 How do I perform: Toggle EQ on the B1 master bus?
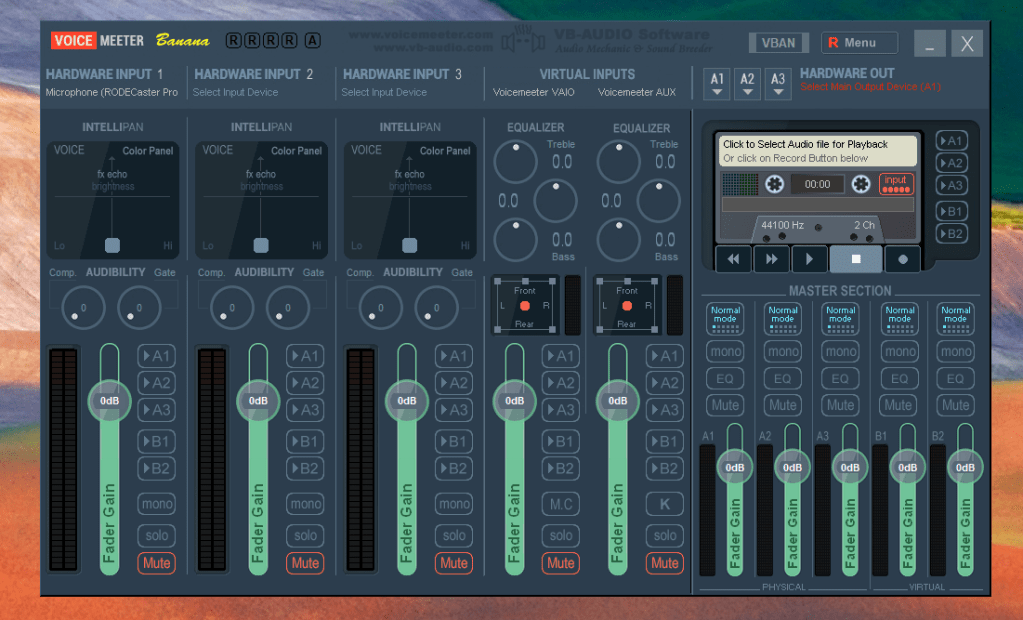pos(899,378)
